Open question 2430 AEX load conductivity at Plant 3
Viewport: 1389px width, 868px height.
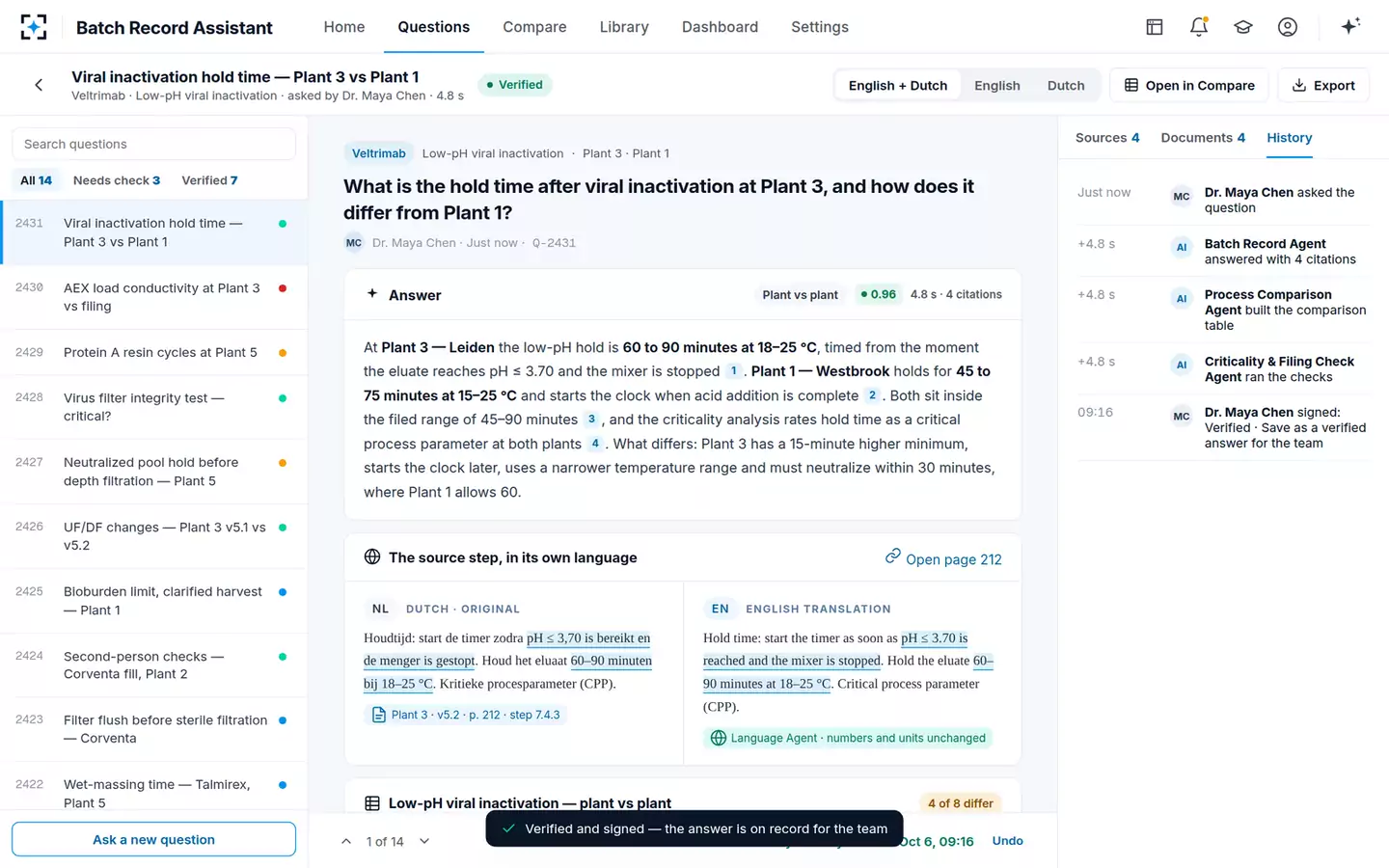[154, 297]
